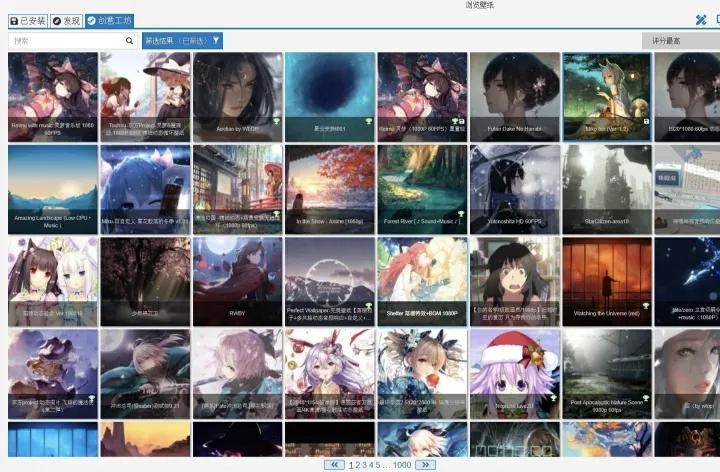The width and height of the screenshot is (720, 472).
Task: Click the trophy icon on Aeolian wallpaper
Action: click(x=276, y=121)
